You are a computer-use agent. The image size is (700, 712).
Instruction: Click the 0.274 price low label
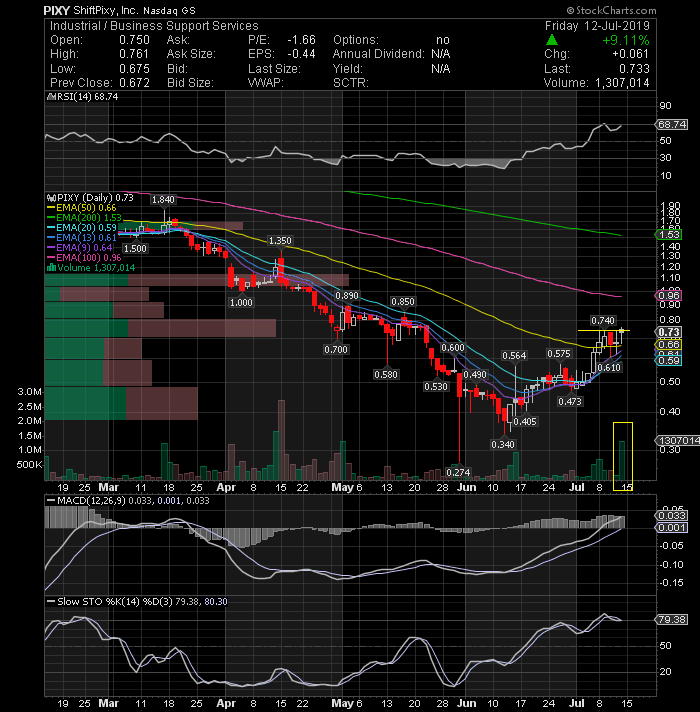click(458, 473)
